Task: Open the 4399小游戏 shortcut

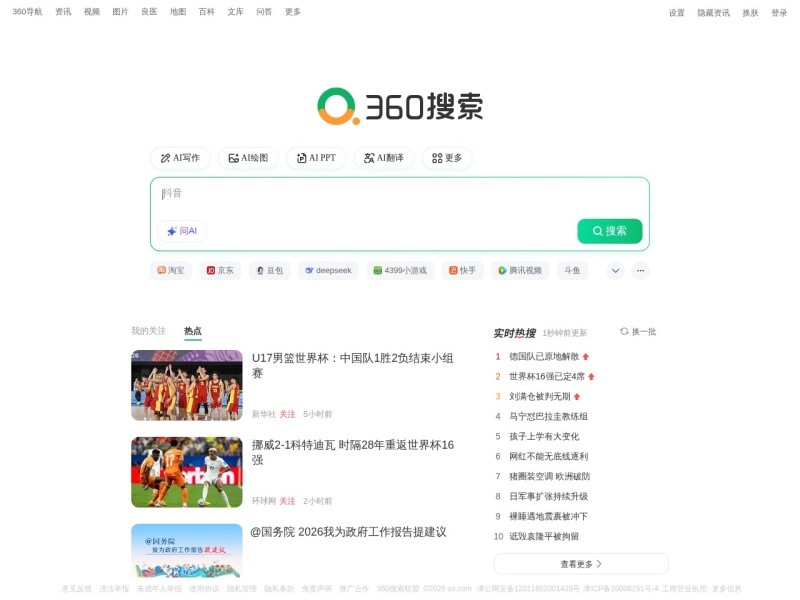Action: click(x=400, y=270)
